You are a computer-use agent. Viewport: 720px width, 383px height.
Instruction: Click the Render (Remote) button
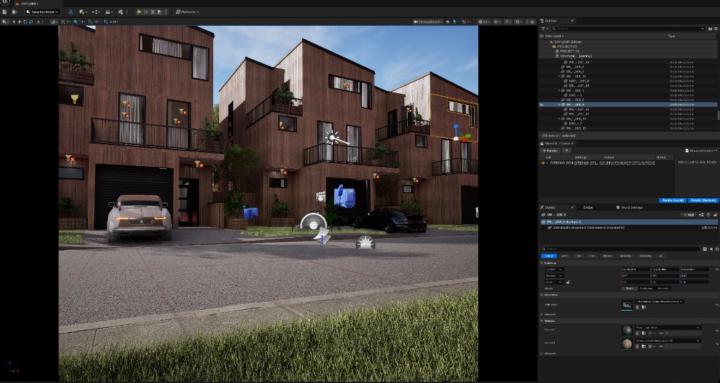pos(703,200)
